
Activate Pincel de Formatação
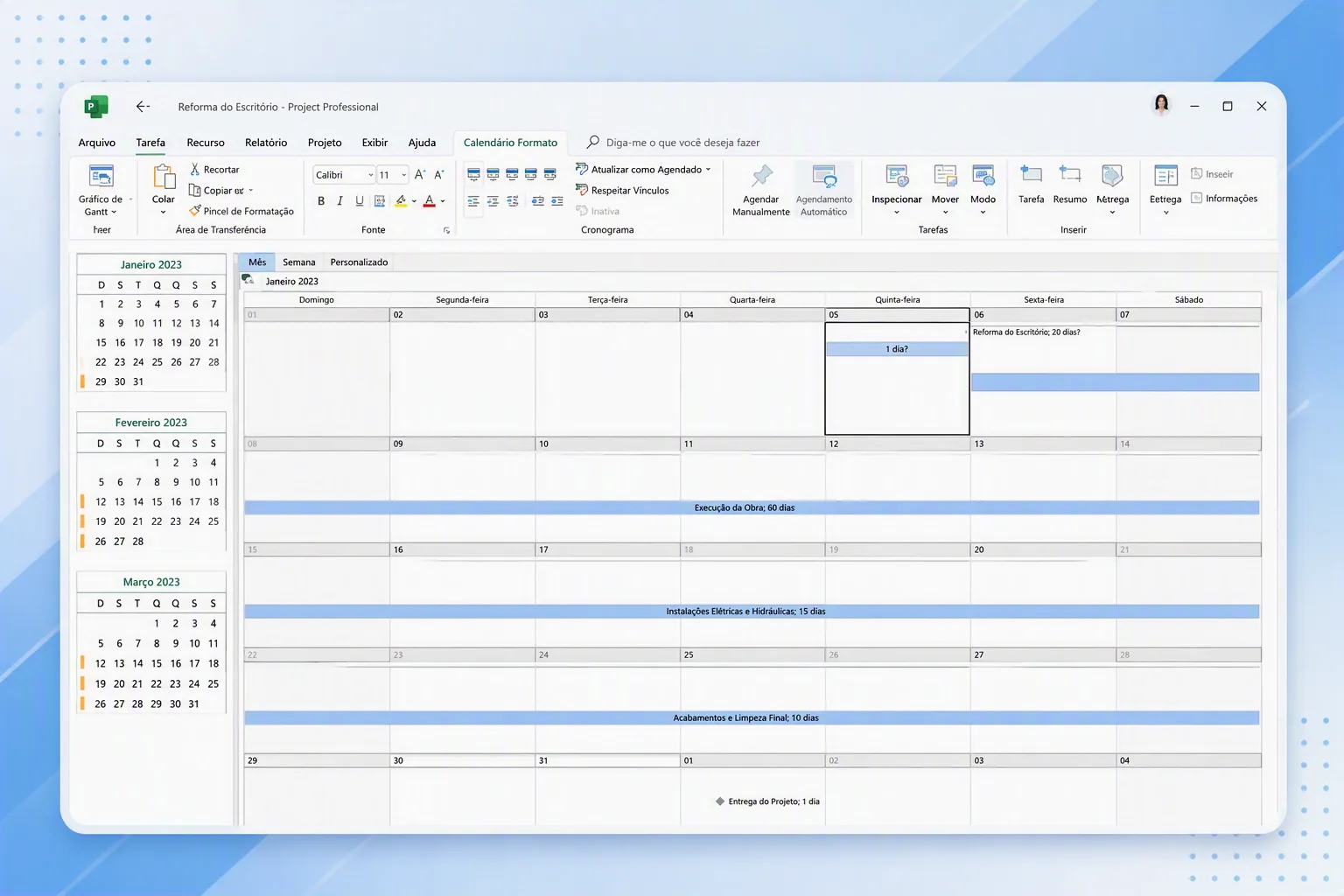tap(241, 211)
